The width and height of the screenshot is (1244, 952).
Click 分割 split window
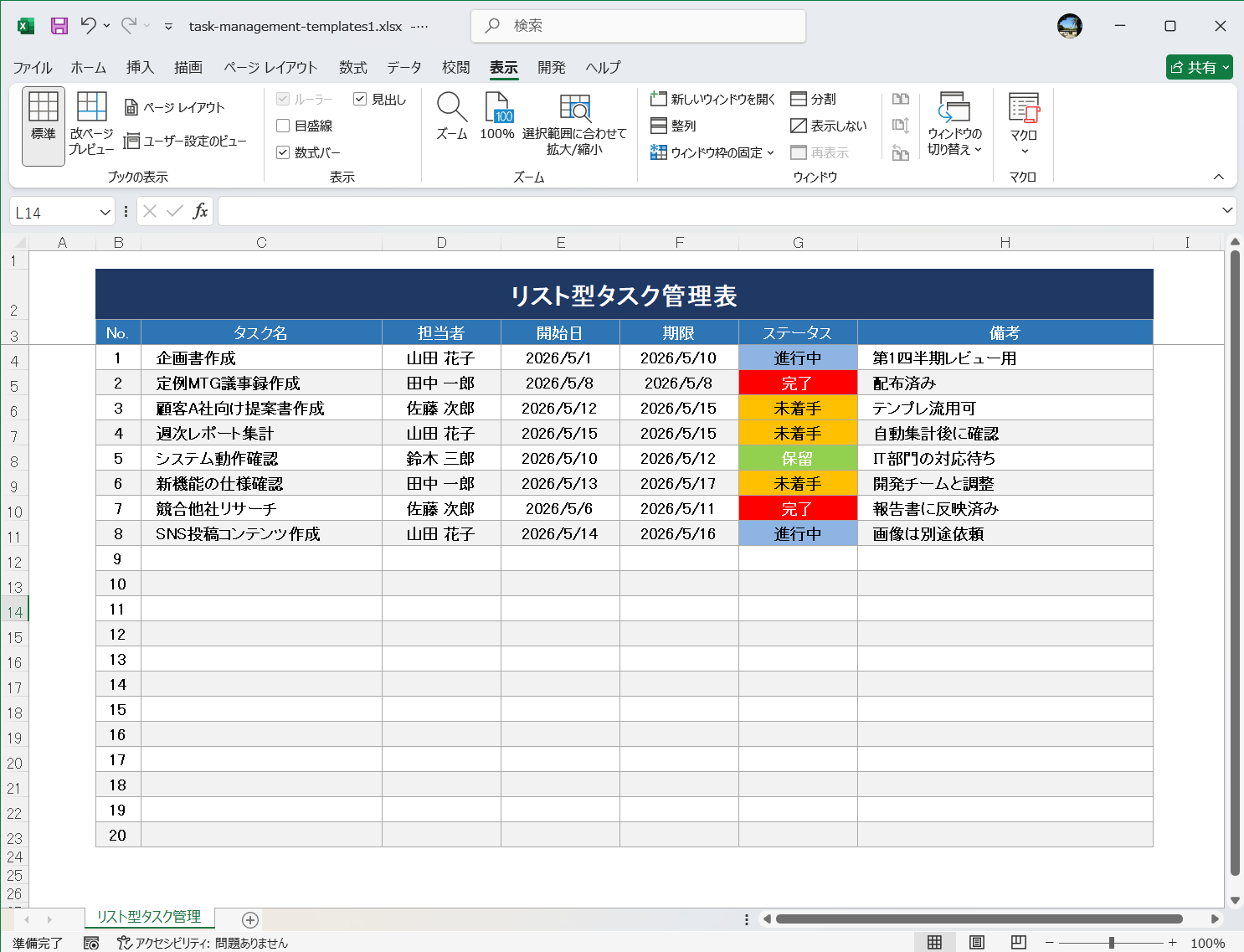pos(813,99)
